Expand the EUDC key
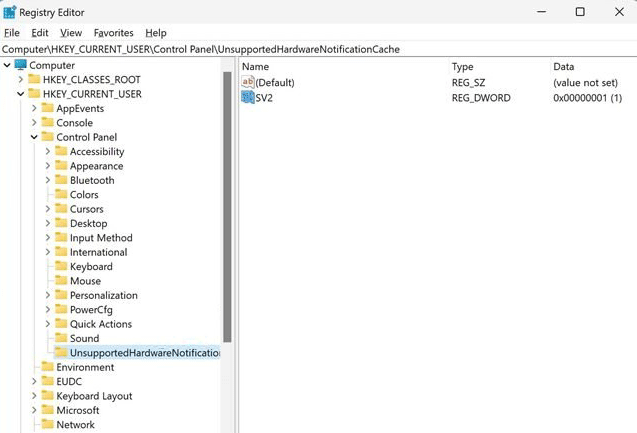The width and height of the screenshot is (637, 433). (x=34, y=381)
